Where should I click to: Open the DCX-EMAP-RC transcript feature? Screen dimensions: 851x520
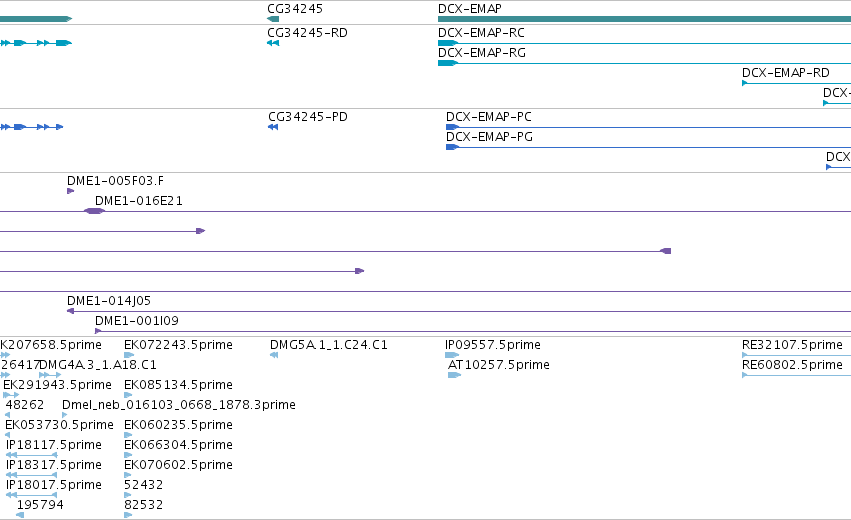pos(644,43)
